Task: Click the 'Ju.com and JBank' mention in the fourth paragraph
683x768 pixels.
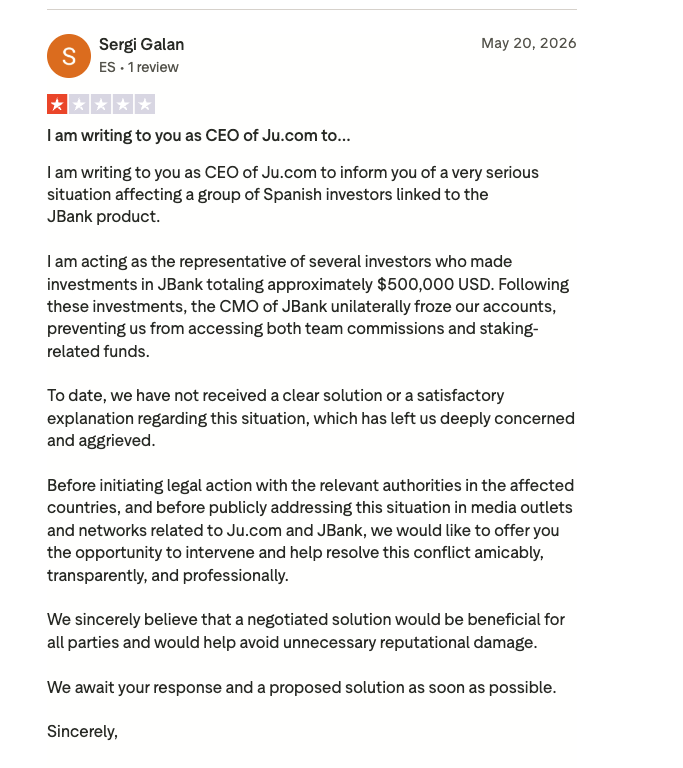Action: click(x=295, y=530)
